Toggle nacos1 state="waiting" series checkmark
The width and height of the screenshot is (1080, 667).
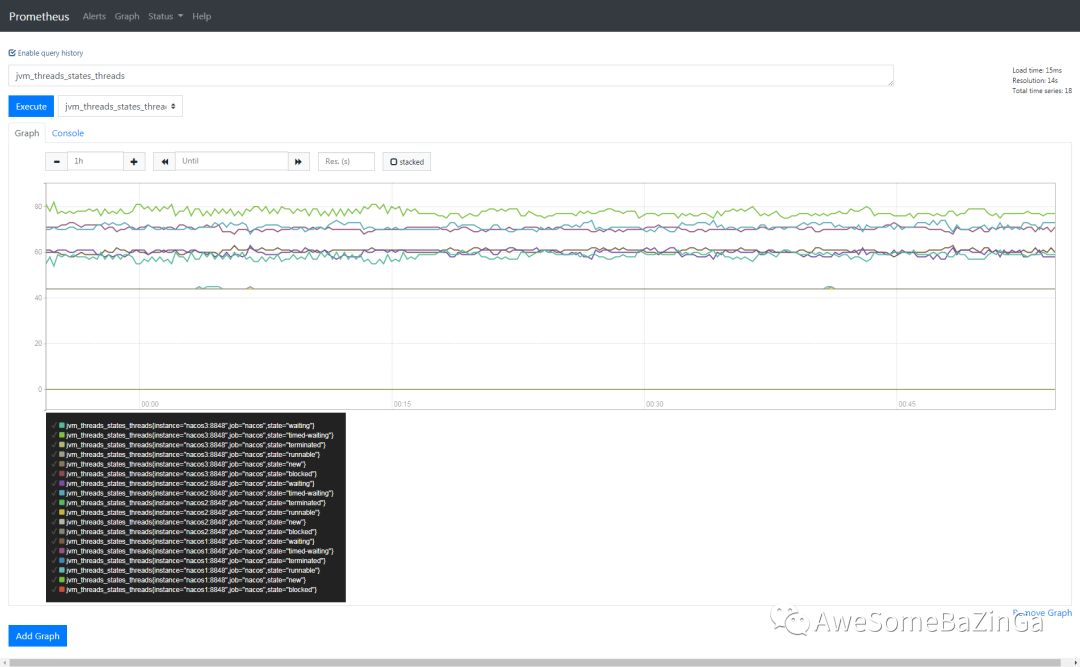(54, 542)
